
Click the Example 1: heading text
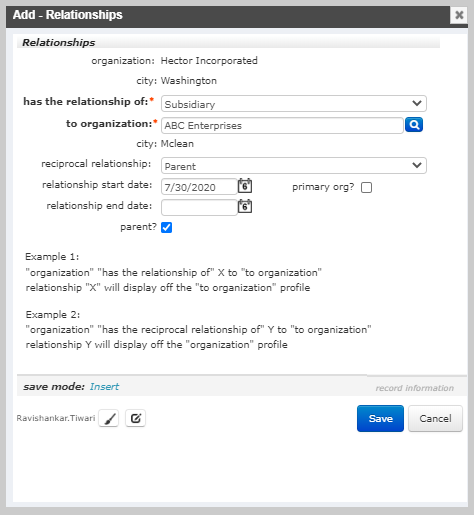tap(52, 257)
